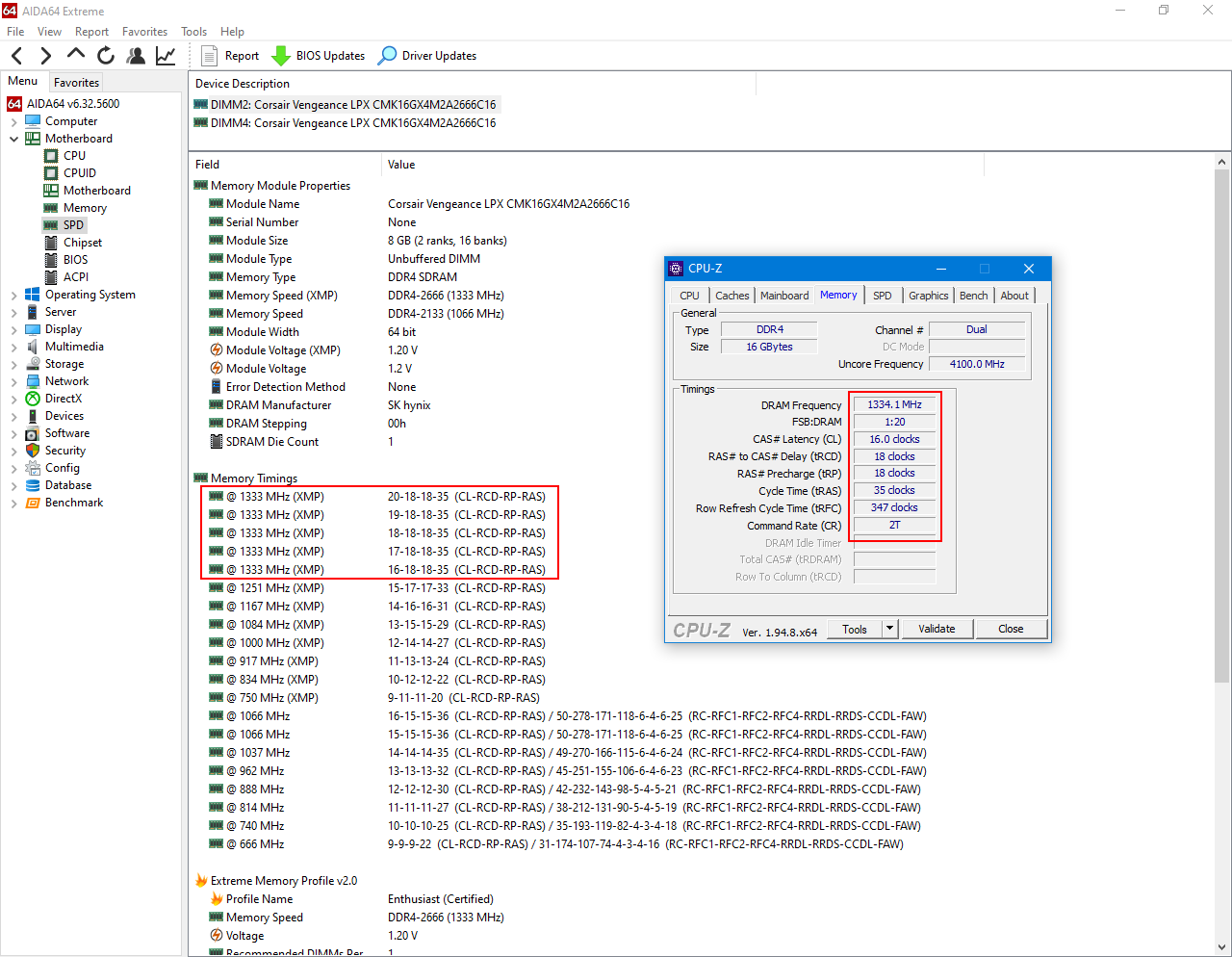Expand the Software tree node

click(x=13, y=433)
